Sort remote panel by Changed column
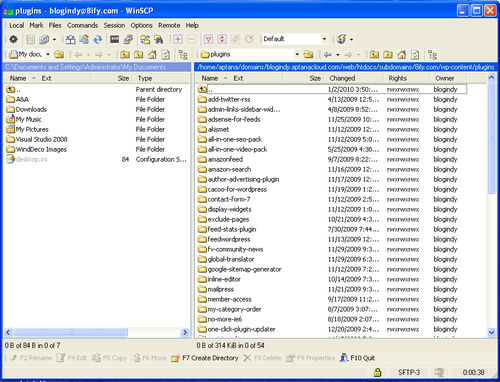The height and width of the screenshot is (382, 500). click(x=354, y=78)
